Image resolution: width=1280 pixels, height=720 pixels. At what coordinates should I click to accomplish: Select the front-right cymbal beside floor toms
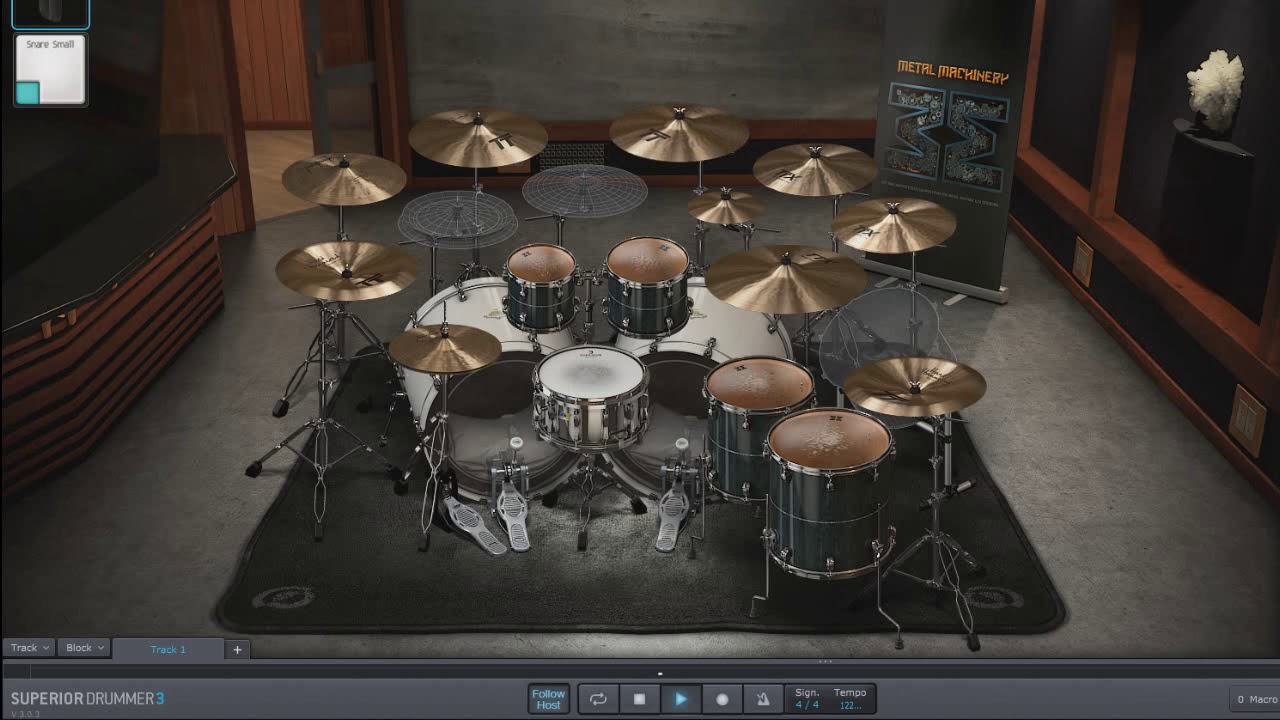click(x=914, y=386)
